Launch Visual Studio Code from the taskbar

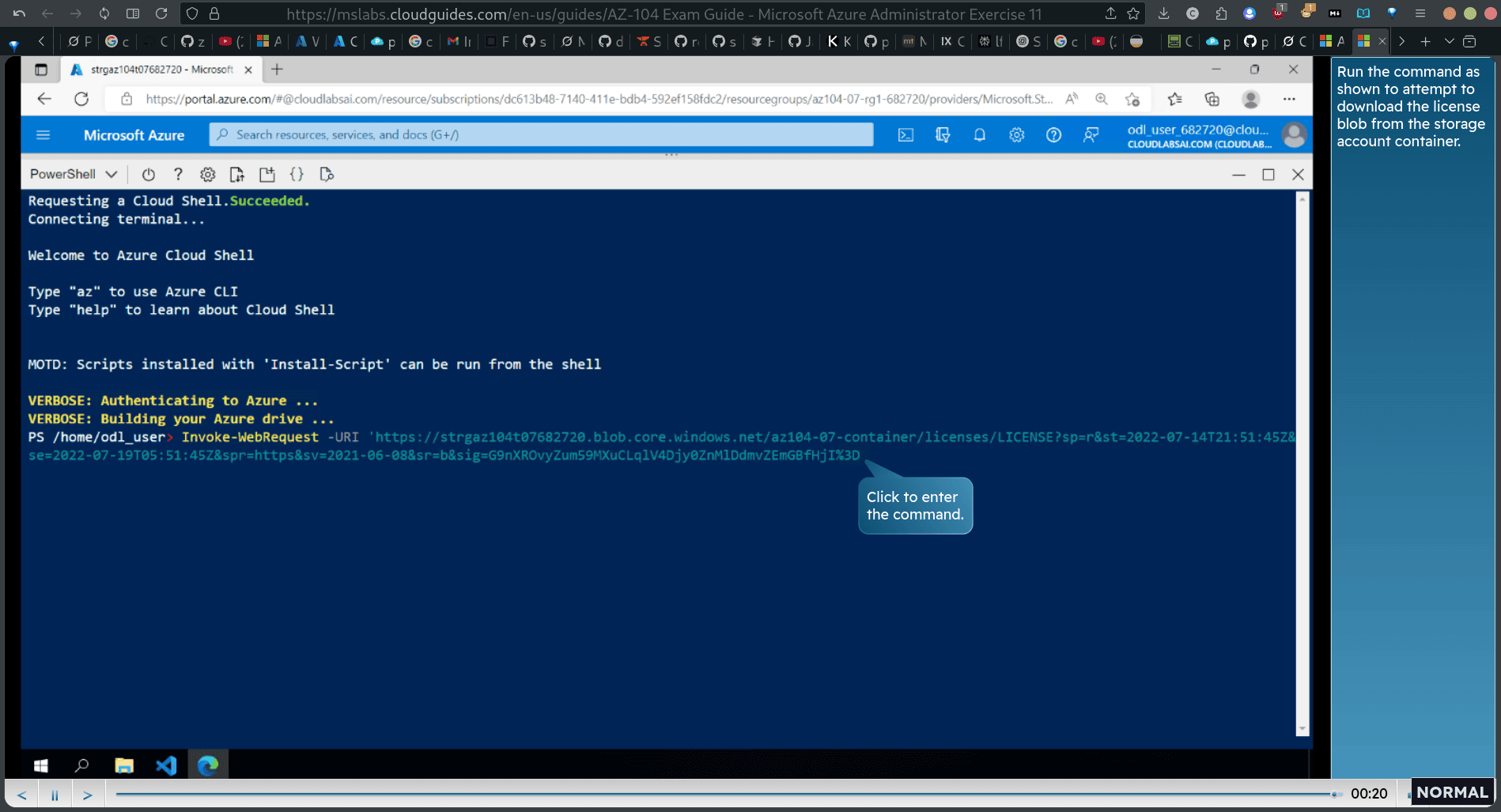[166, 765]
